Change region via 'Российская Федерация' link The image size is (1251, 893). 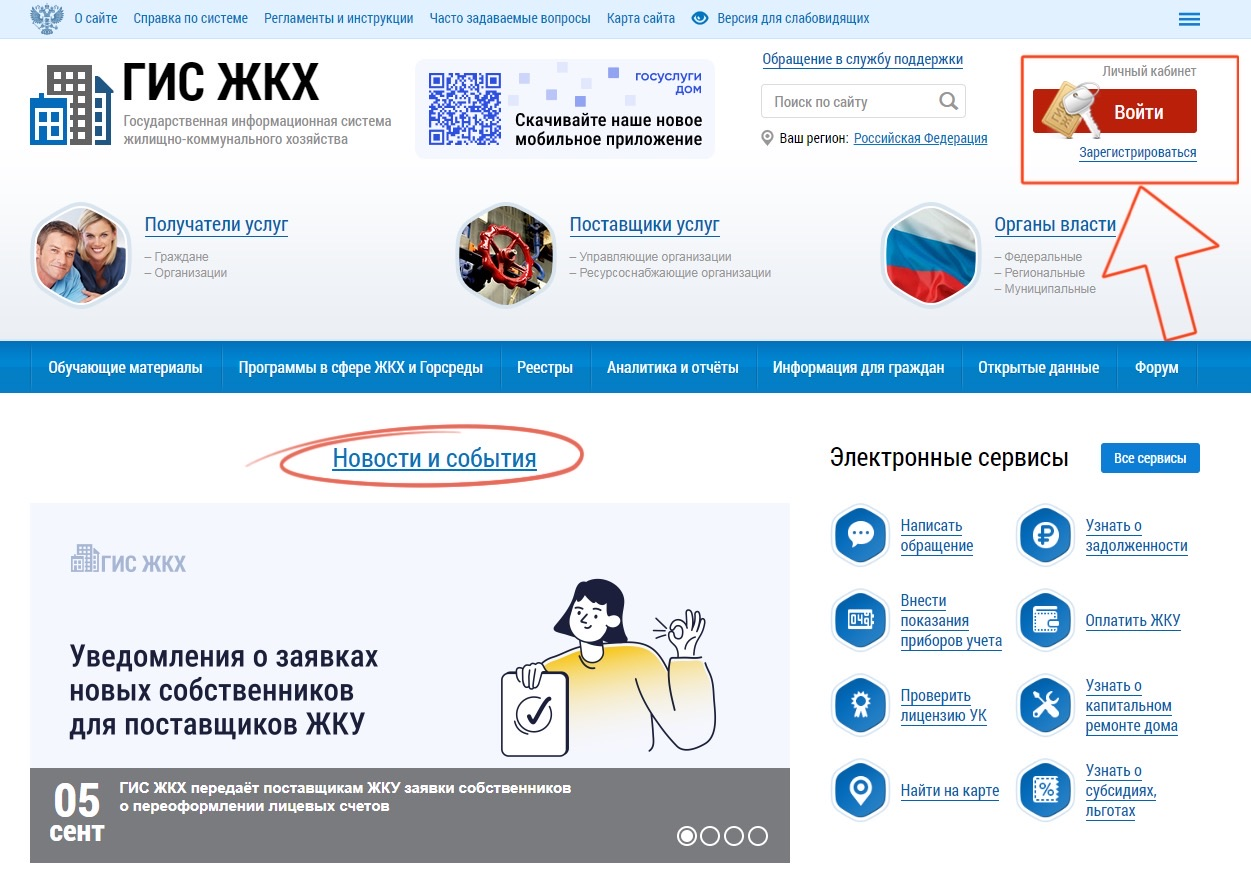(920, 138)
